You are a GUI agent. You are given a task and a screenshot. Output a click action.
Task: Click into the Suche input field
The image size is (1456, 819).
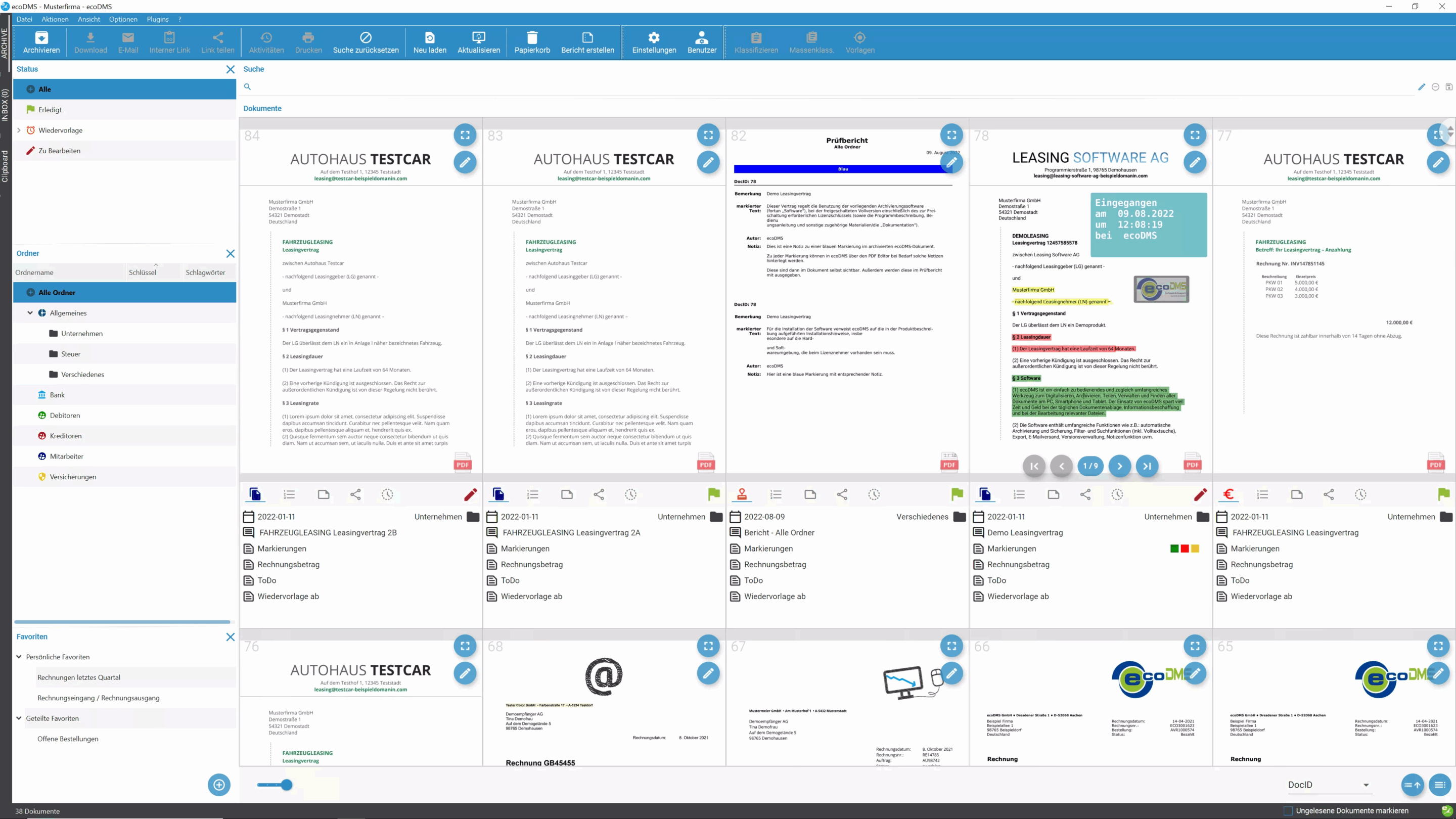831,86
